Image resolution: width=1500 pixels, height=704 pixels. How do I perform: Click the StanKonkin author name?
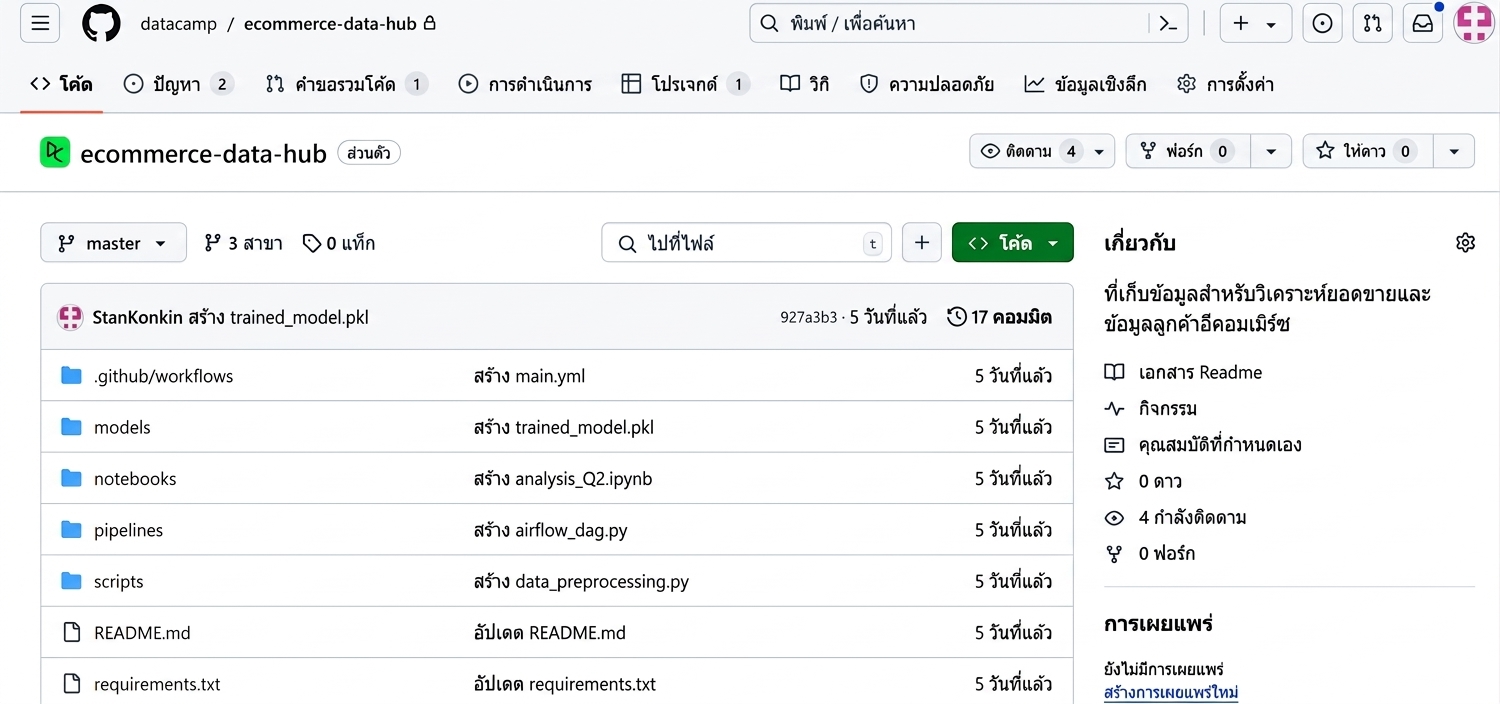click(137, 317)
